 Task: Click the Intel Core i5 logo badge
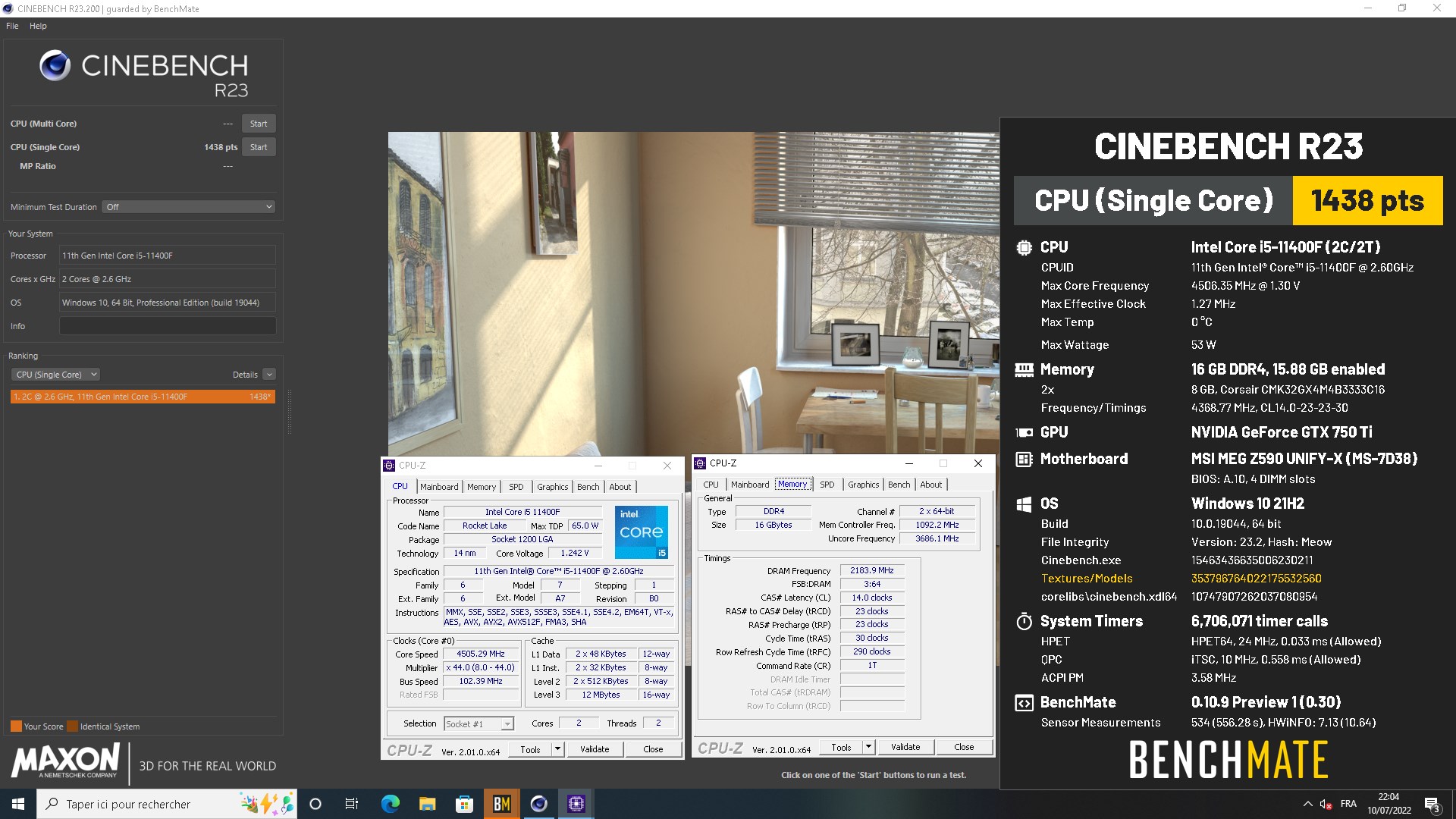(x=642, y=532)
